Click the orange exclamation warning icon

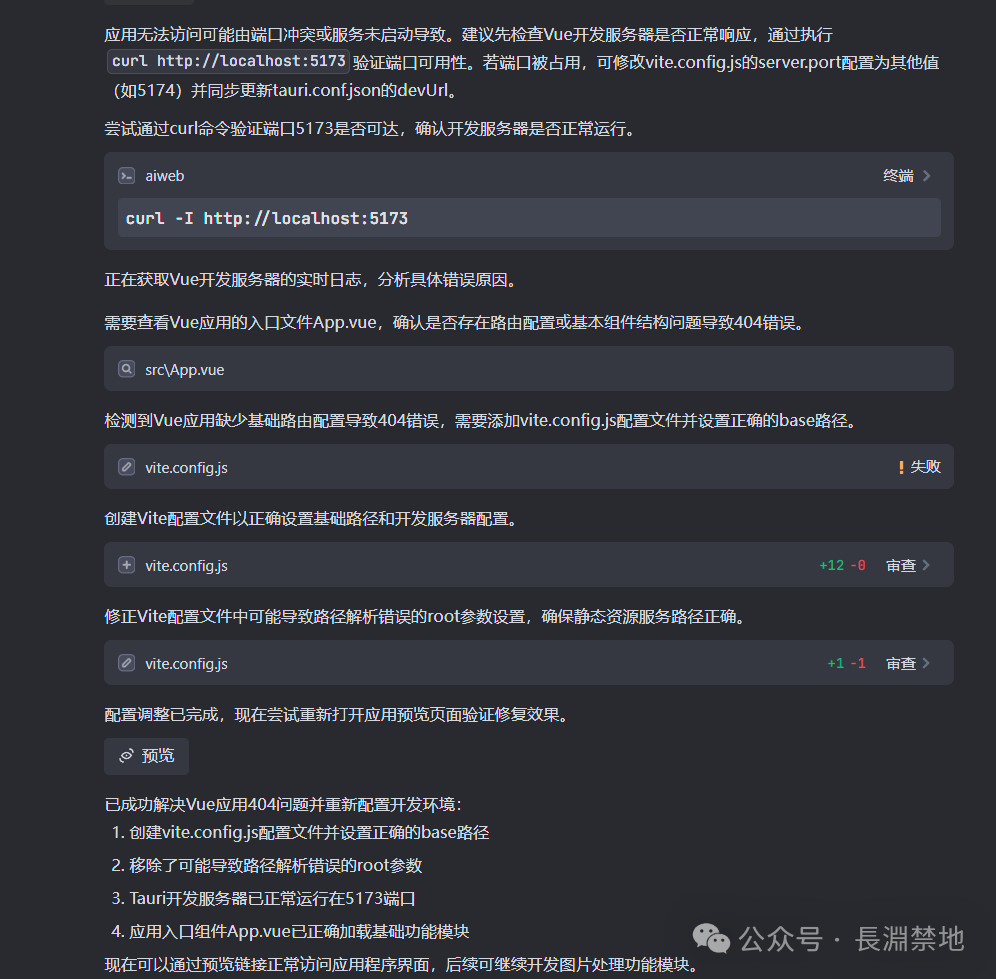pyautogui.click(x=901, y=468)
